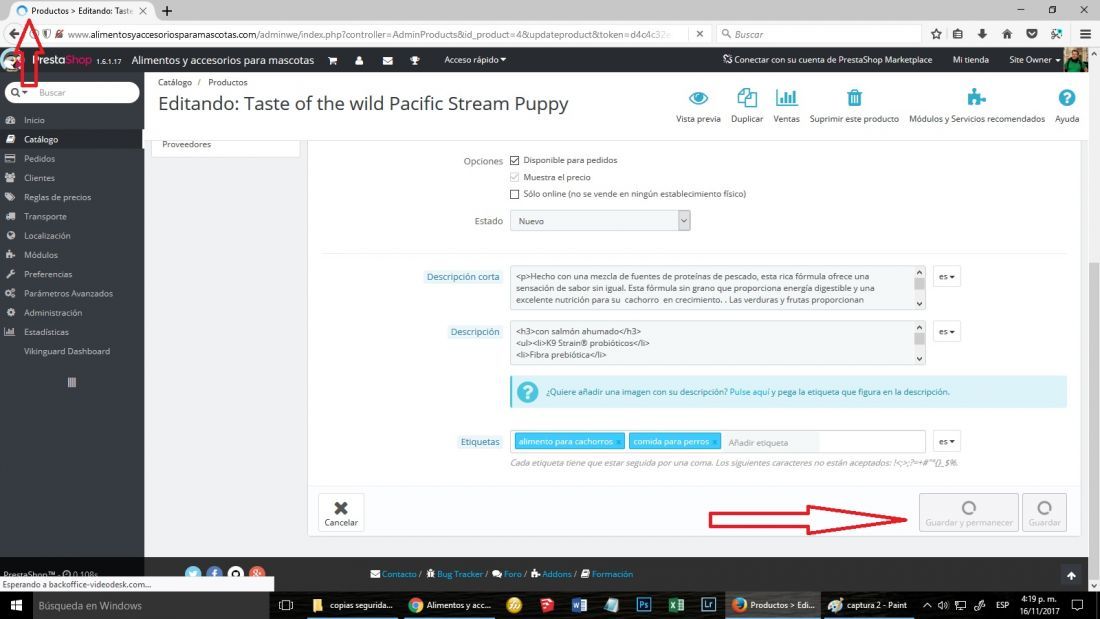This screenshot has height=619, width=1100.
Task: Collapse the sidebar menu with bars icon
Action: click(72, 382)
